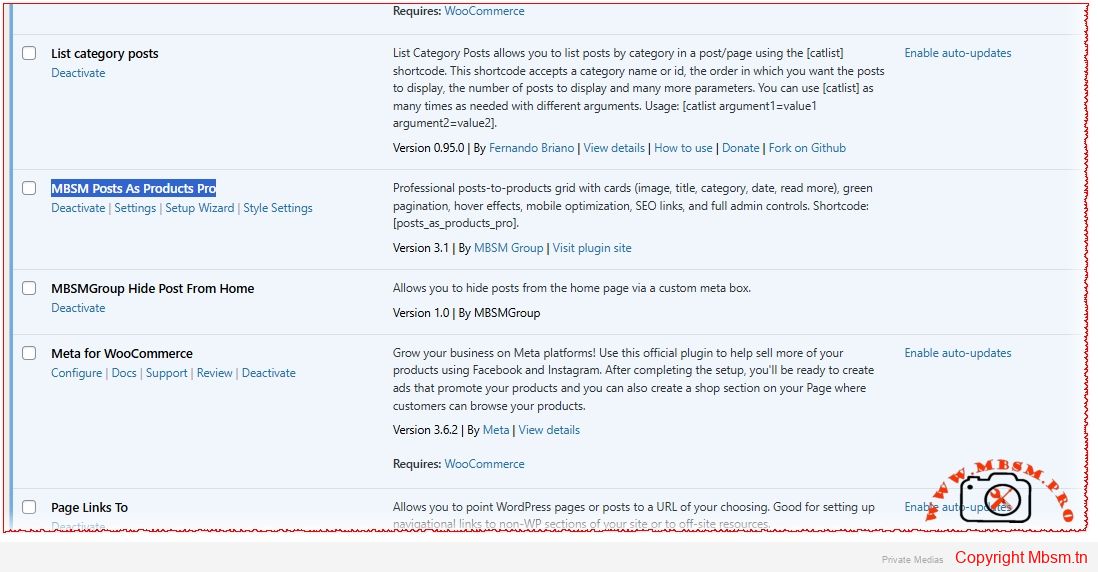The image size is (1098, 572).
Task: Open the WooCommerce requirement link under Meta
Action: point(485,463)
